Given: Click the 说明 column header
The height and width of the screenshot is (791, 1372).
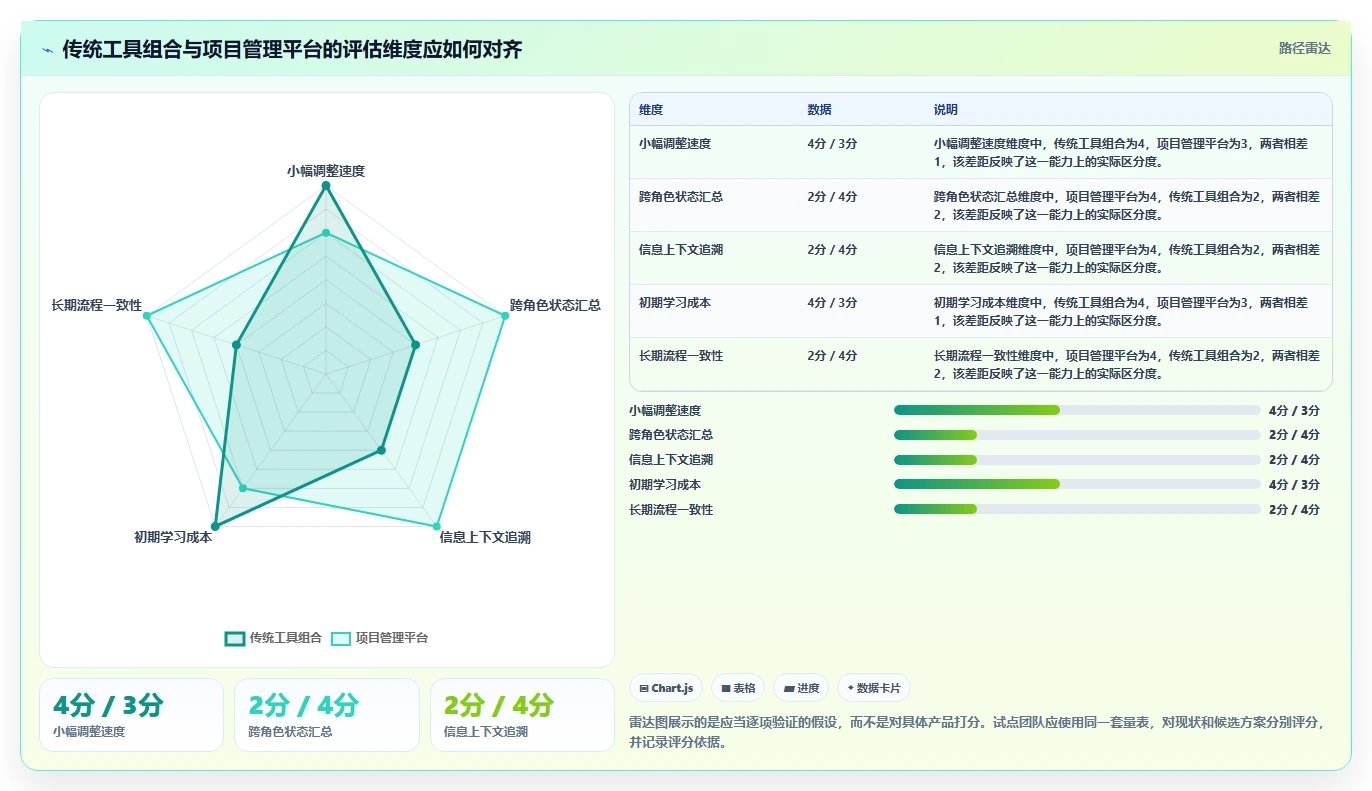Looking at the screenshot, I should [946, 110].
